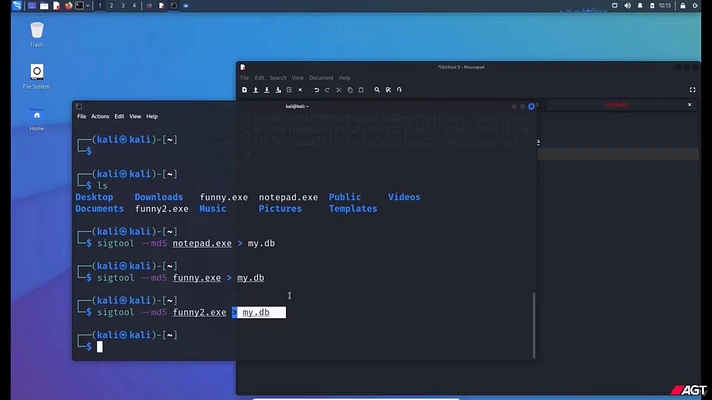This screenshot has width=712, height=400.
Task: Click Mousepad undo toolbar icon
Action: [x=316, y=90]
